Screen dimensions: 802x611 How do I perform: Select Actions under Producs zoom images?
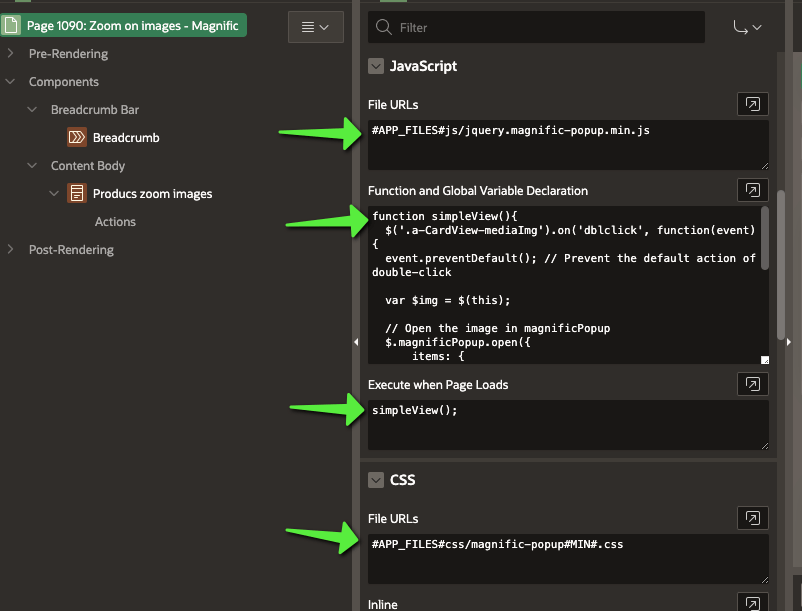point(115,222)
